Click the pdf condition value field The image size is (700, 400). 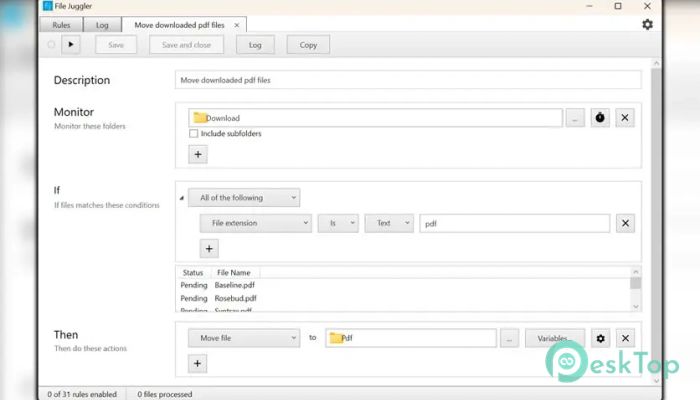(514, 223)
